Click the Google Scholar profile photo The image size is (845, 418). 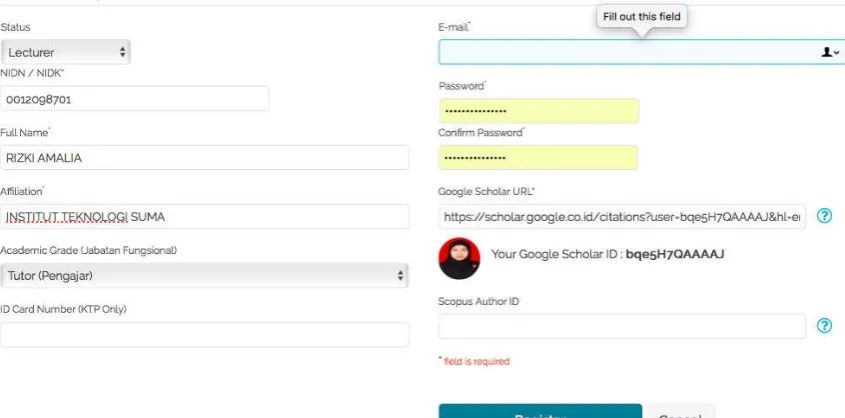[x=459, y=259]
